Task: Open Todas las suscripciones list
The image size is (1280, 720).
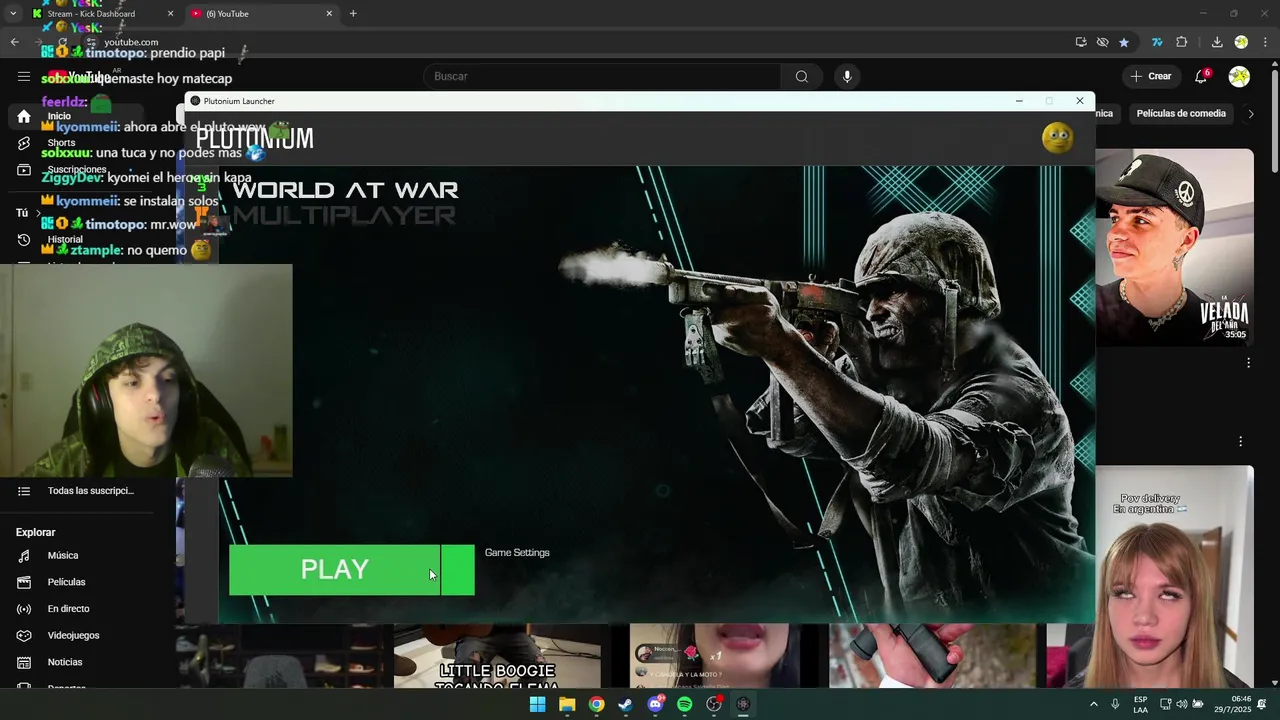Action: [x=88, y=491]
